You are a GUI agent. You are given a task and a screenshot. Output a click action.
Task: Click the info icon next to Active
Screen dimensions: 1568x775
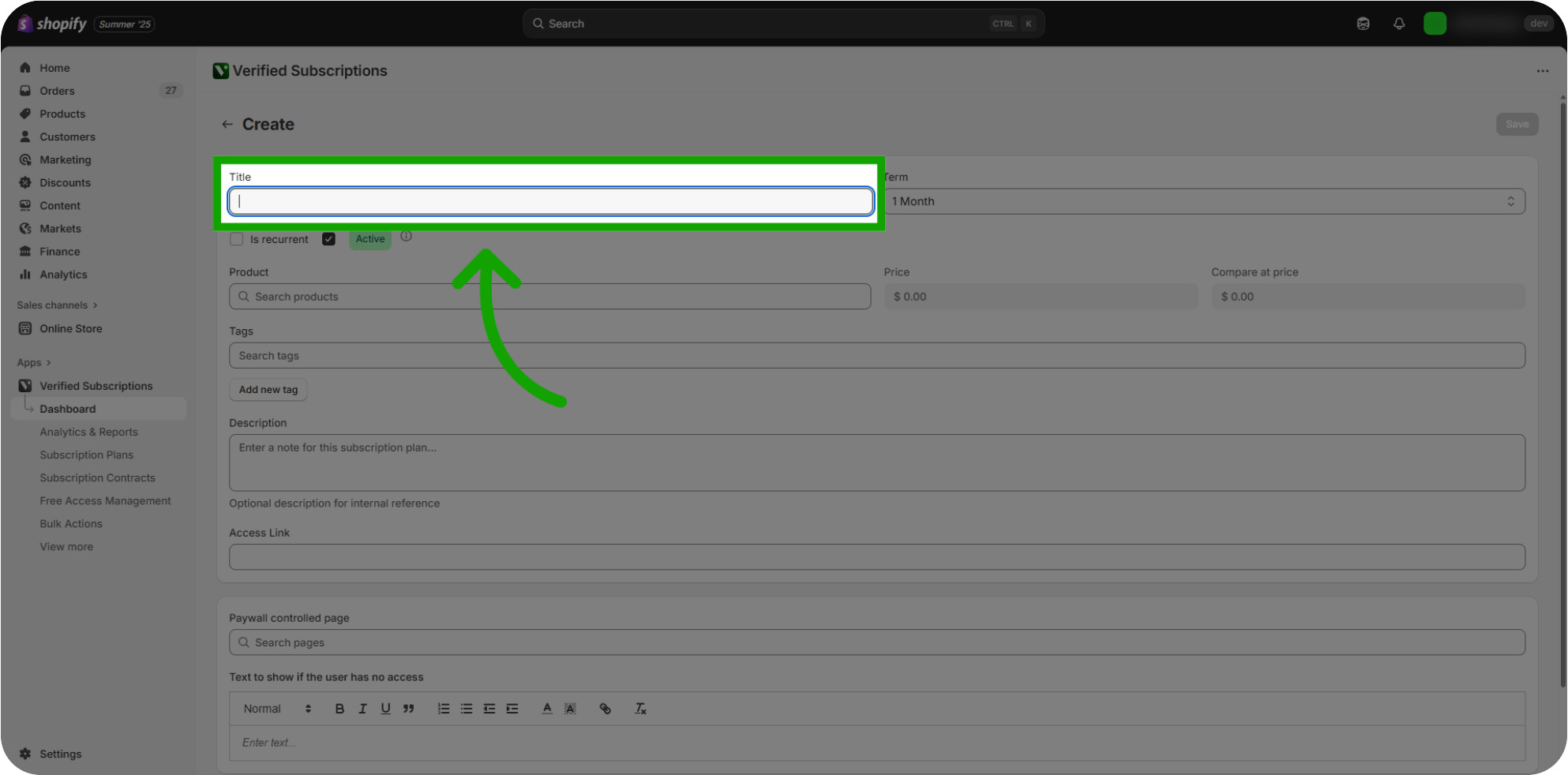[406, 236]
